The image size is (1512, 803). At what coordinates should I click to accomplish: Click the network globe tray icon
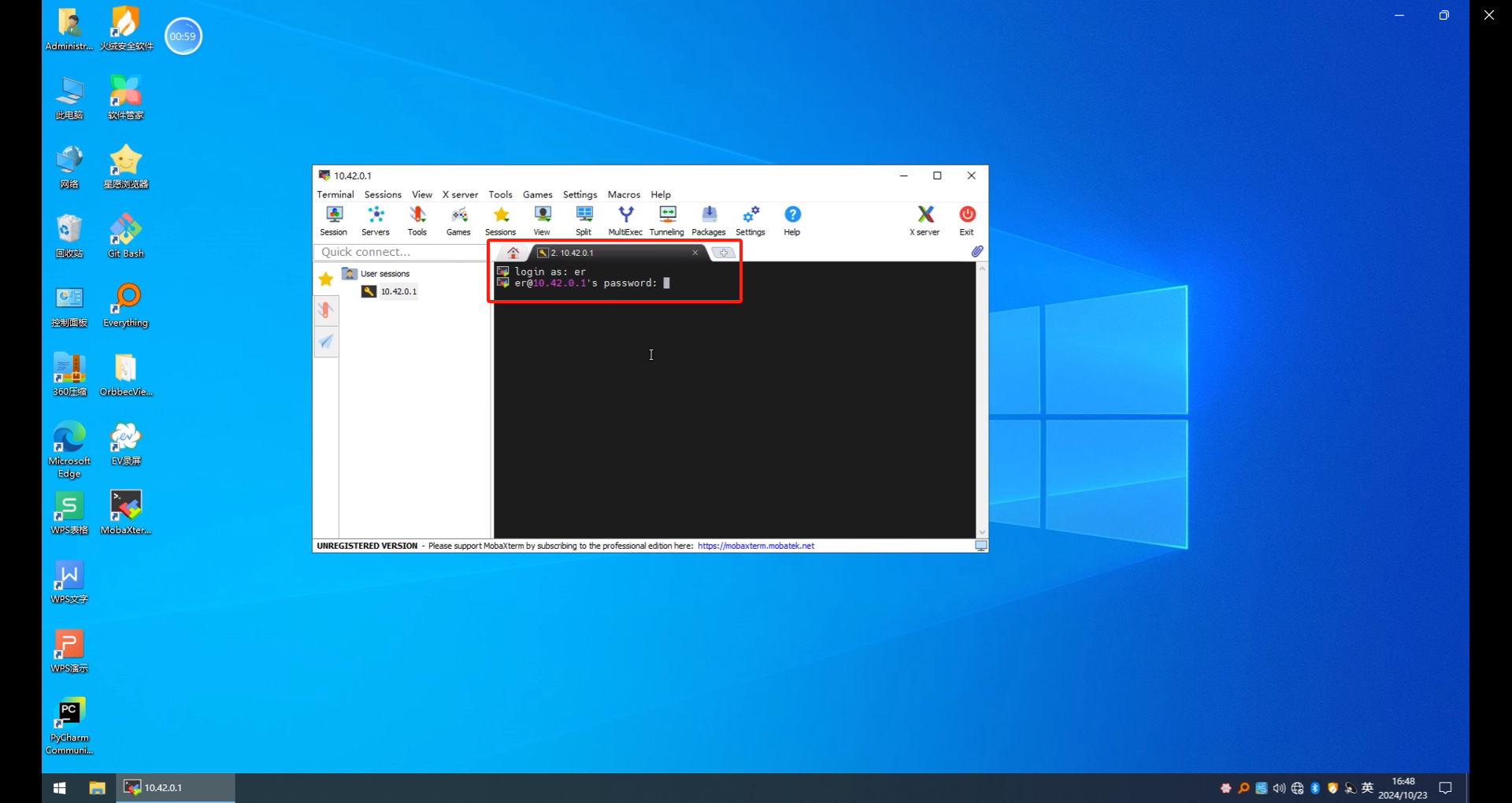(1297, 788)
